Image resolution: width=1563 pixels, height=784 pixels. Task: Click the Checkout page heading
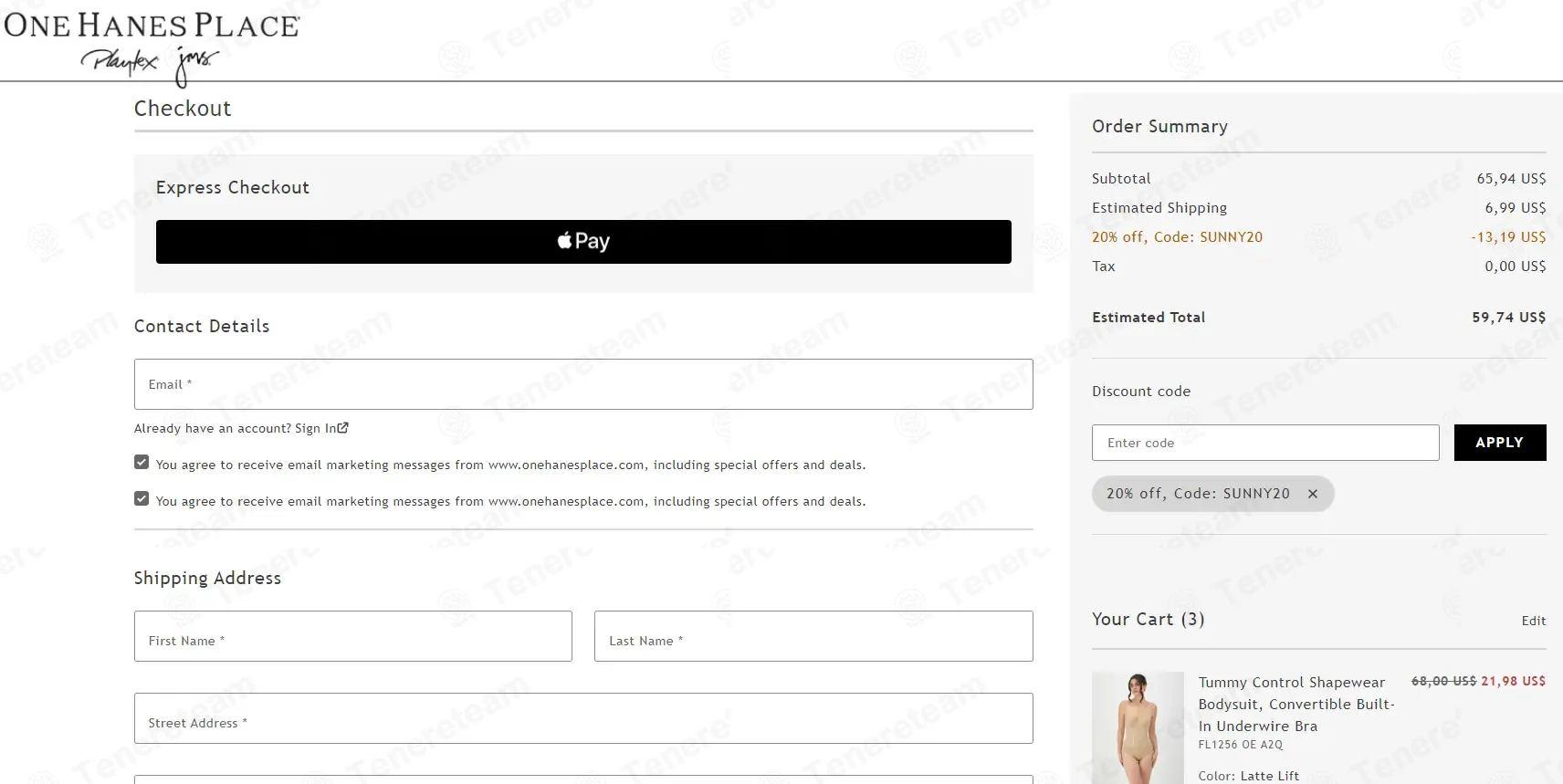[183, 109]
